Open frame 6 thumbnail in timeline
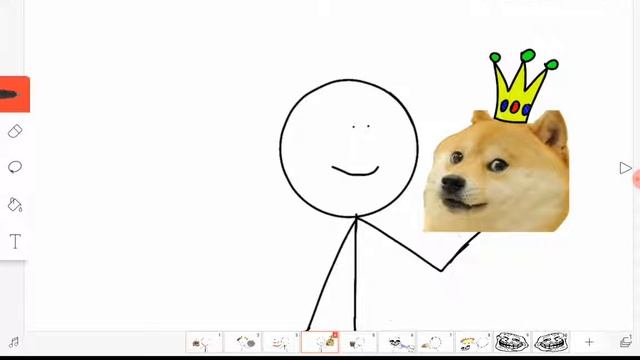The image size is (640, 360). (x=397, y=342)
